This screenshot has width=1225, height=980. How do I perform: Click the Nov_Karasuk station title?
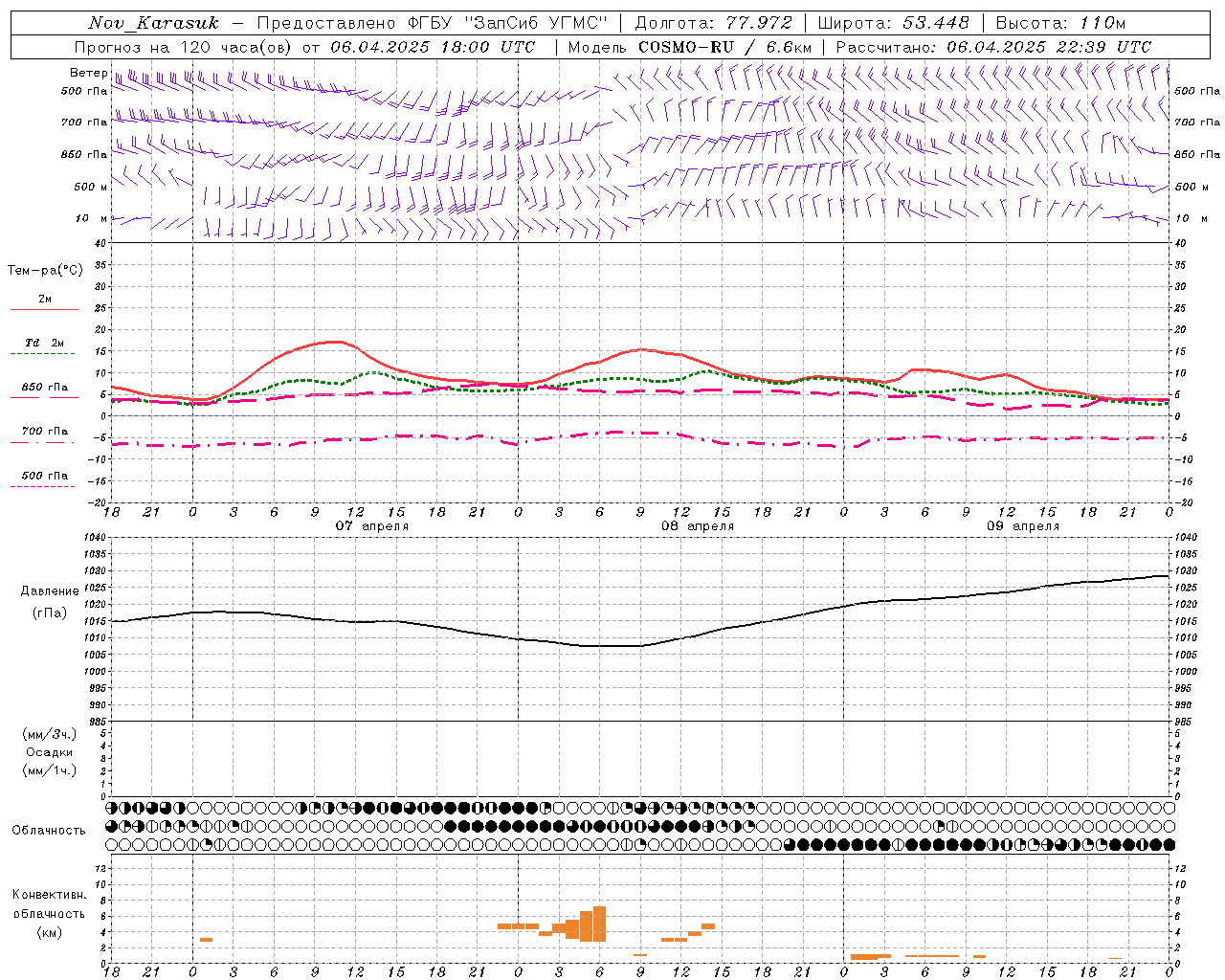[x=154, y=23]
